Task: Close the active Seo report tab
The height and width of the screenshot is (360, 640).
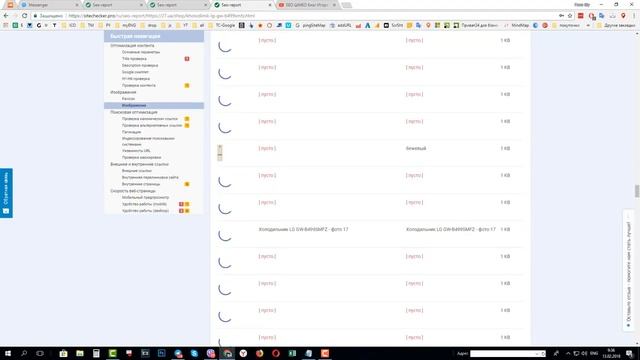Action: pyautogui.click(x=270, y=5)
